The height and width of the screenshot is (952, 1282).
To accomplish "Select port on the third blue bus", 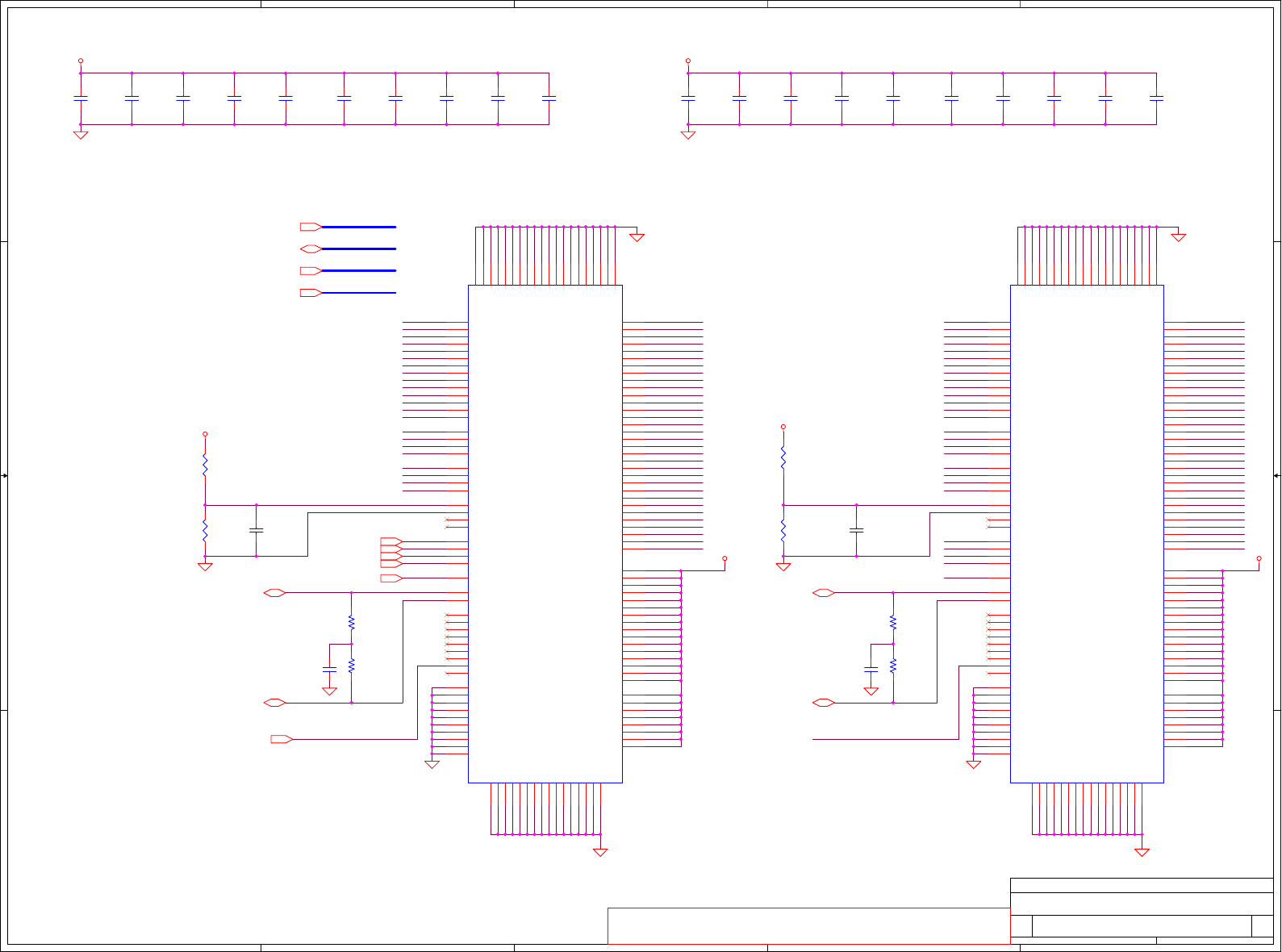I will [x=311, y=270].
